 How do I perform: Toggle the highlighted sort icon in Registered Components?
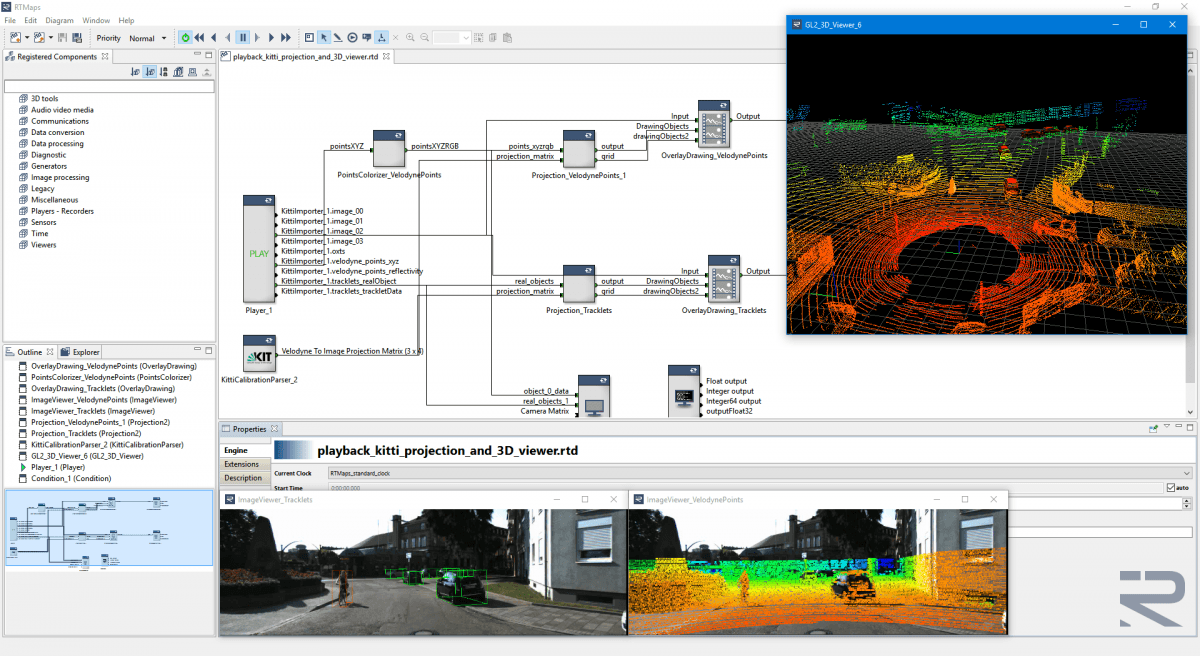click(149, 71)
